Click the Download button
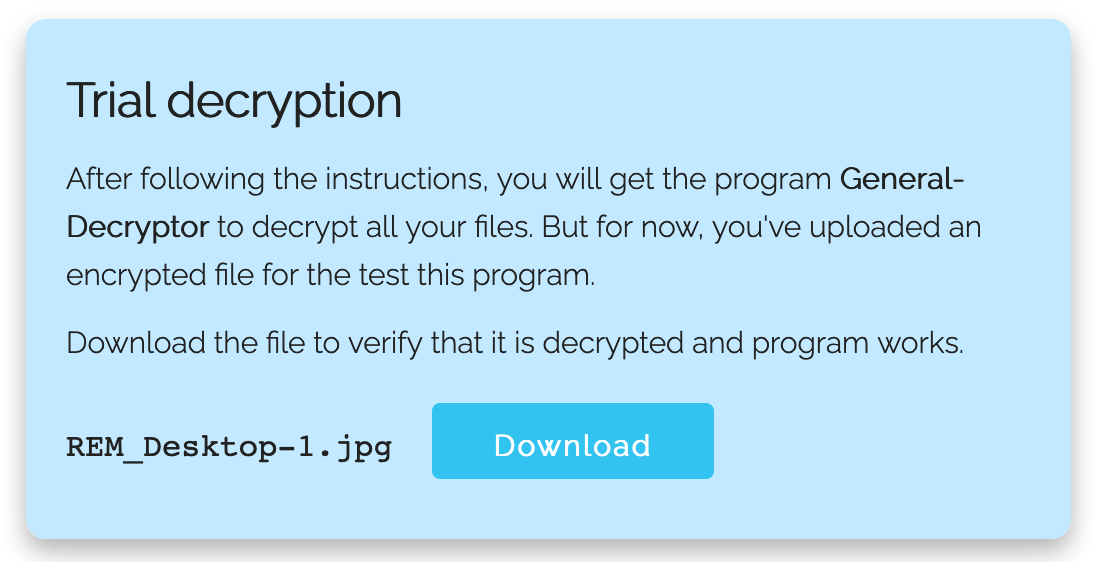This screenshot has width=1094, height=562. [572, 442]
